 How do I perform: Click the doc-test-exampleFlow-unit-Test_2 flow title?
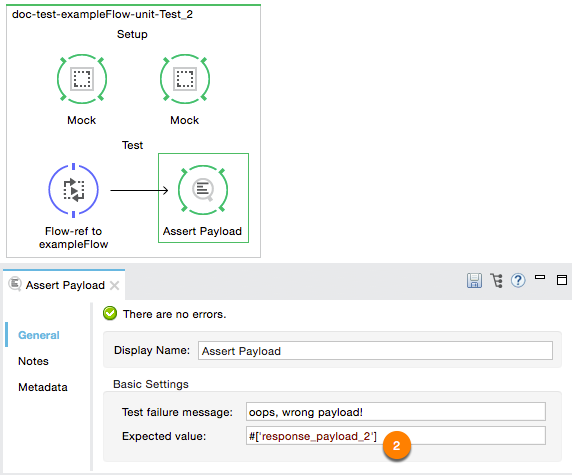tap(102, 14)
